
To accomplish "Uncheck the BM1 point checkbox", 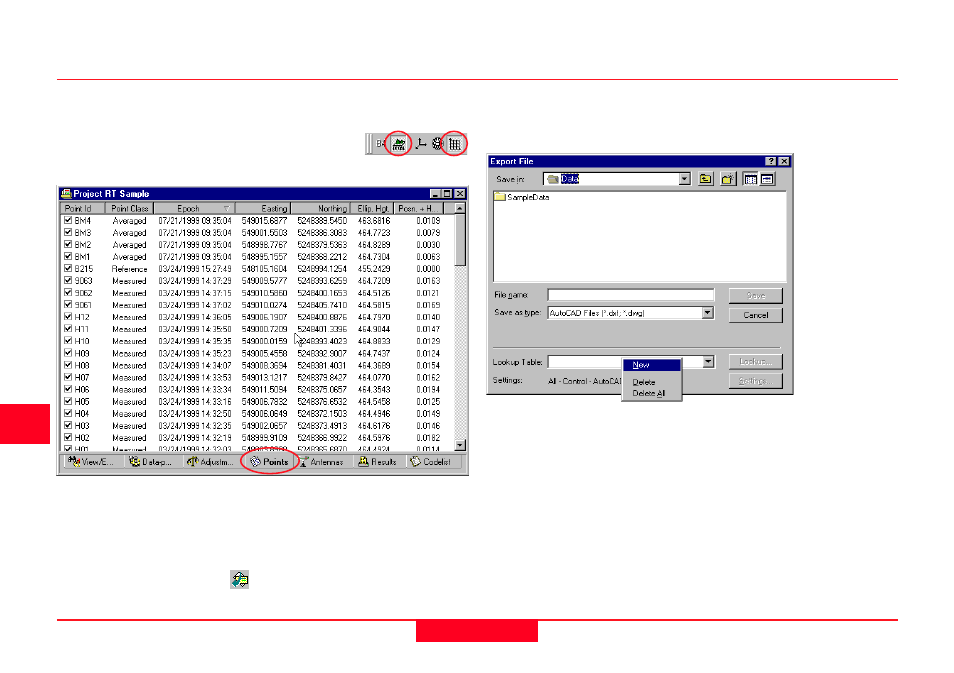I will pyautogui.click(x=68, y=256).
